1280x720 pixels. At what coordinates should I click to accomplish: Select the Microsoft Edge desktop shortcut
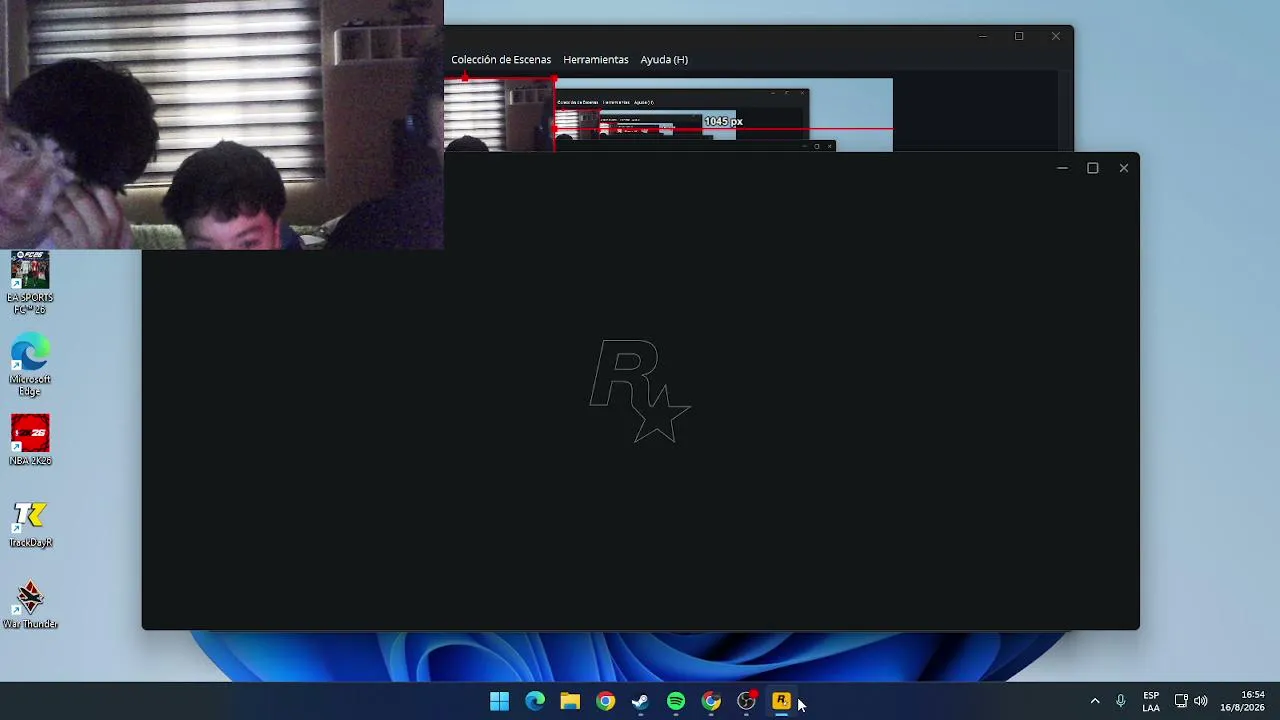[x=30, y=365]
